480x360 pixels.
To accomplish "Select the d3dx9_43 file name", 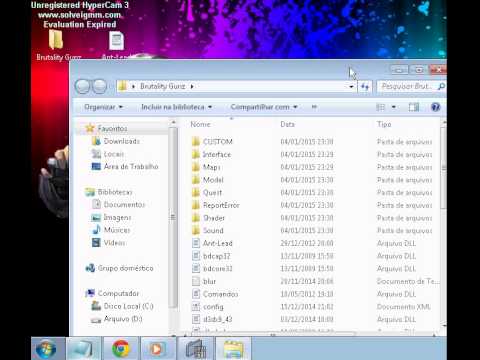I will [218, 319].
